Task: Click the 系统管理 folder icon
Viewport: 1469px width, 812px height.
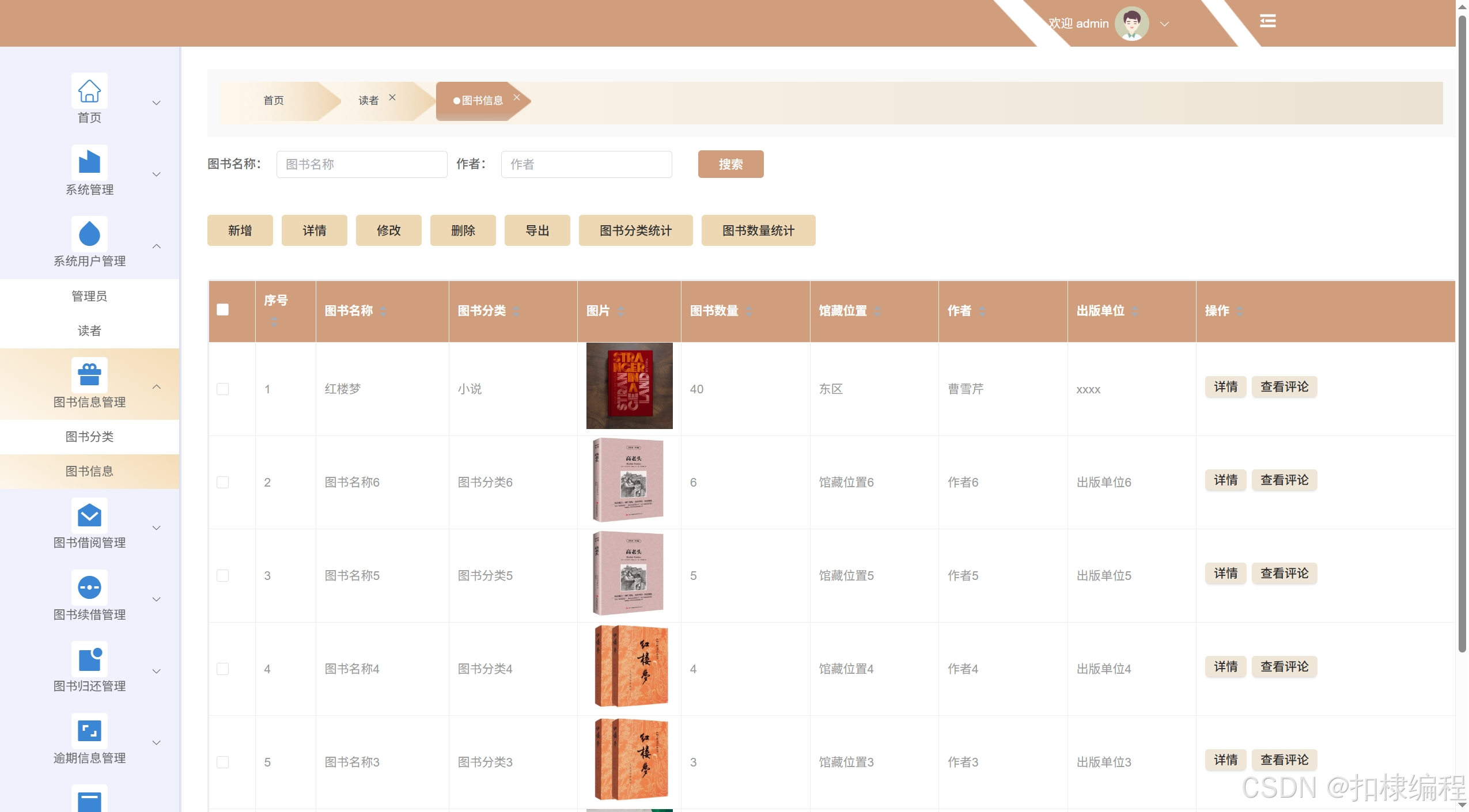Action: (89, 162)
